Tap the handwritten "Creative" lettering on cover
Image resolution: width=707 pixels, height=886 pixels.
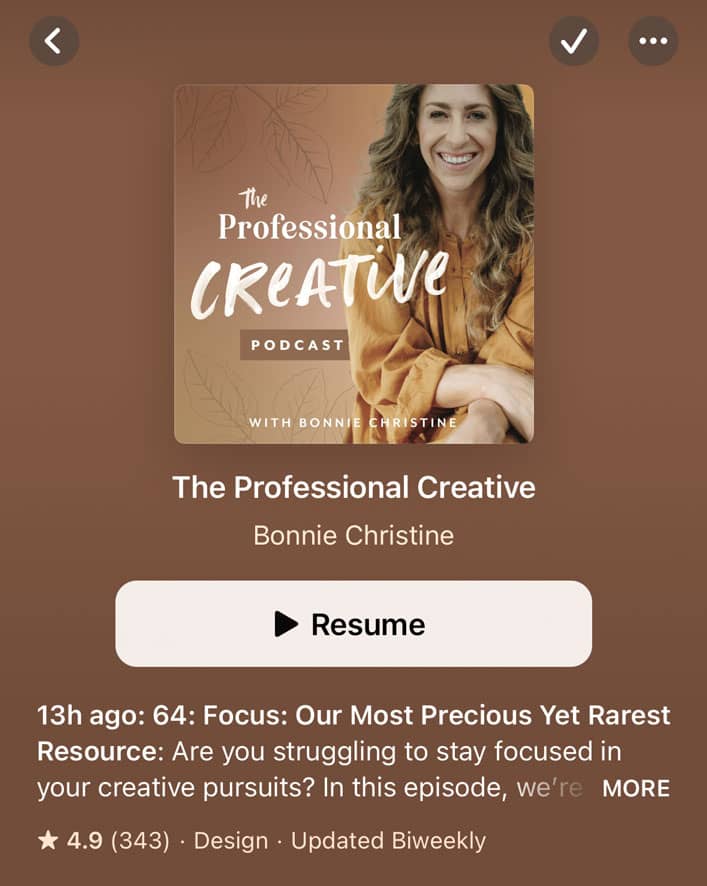click(319, 283)
